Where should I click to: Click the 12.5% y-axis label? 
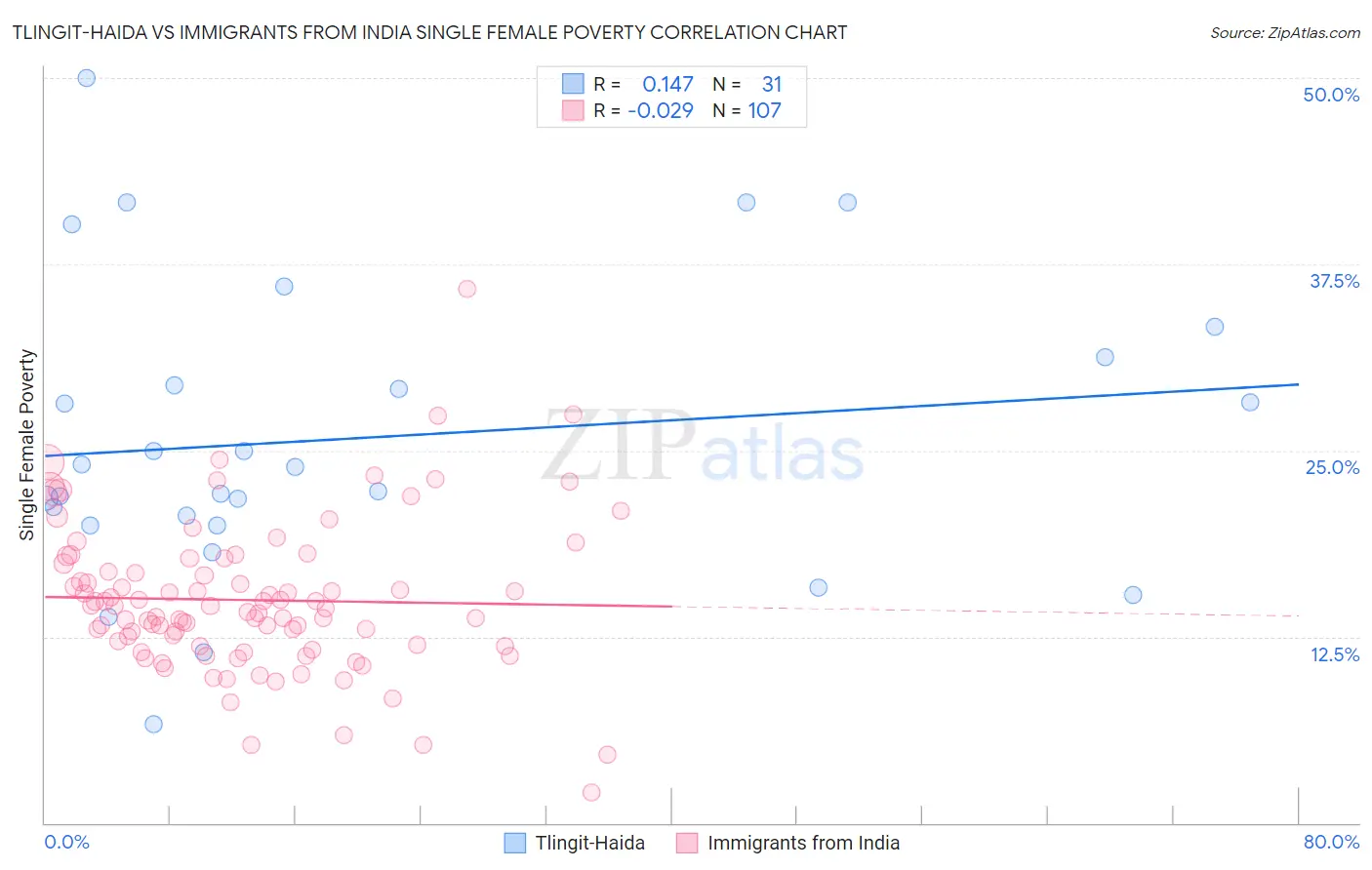(1334, 654)
